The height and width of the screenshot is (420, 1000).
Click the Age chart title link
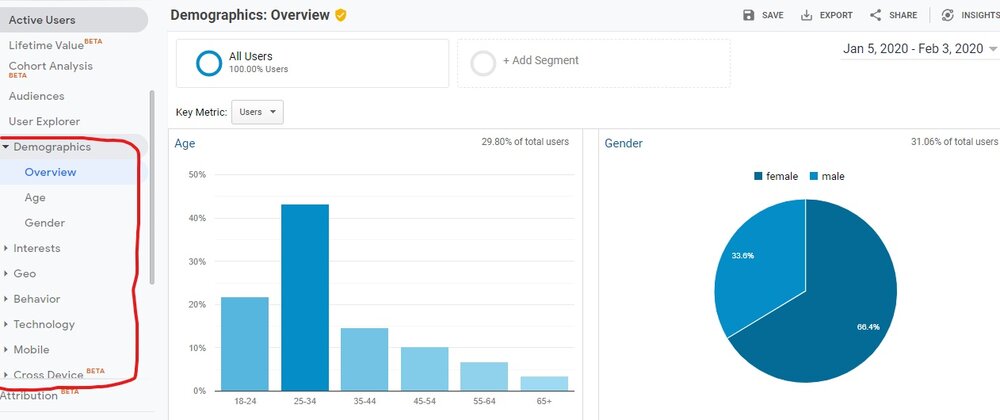tap(185, 143)
